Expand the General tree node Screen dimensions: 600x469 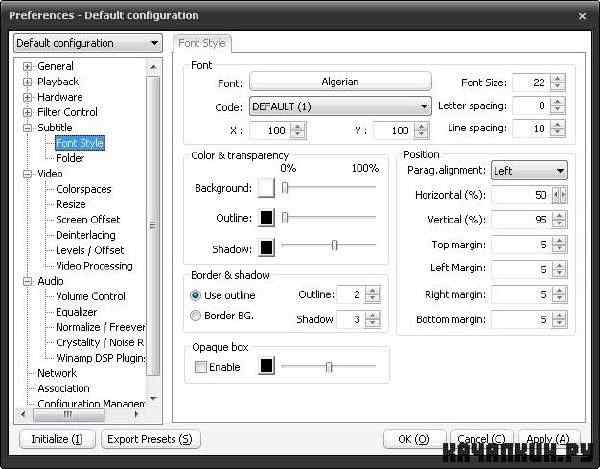coord(27,66)
